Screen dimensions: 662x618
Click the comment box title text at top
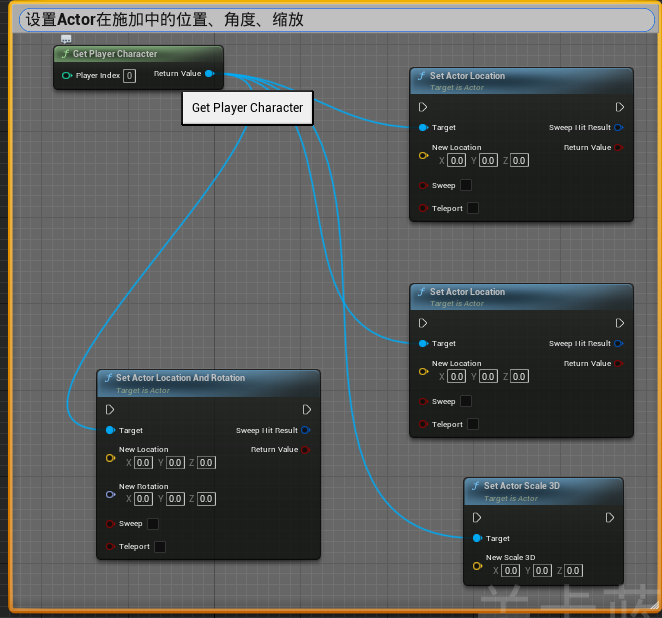point(165,19)
